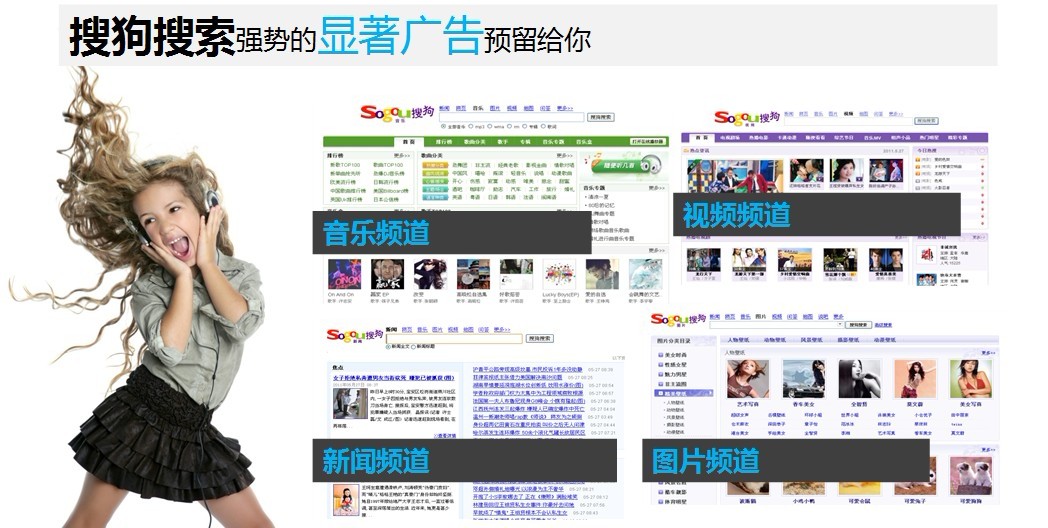The image size is (1048, 528).
Task: Select the mp3 radio button on the music page
Action: (471, 126)
